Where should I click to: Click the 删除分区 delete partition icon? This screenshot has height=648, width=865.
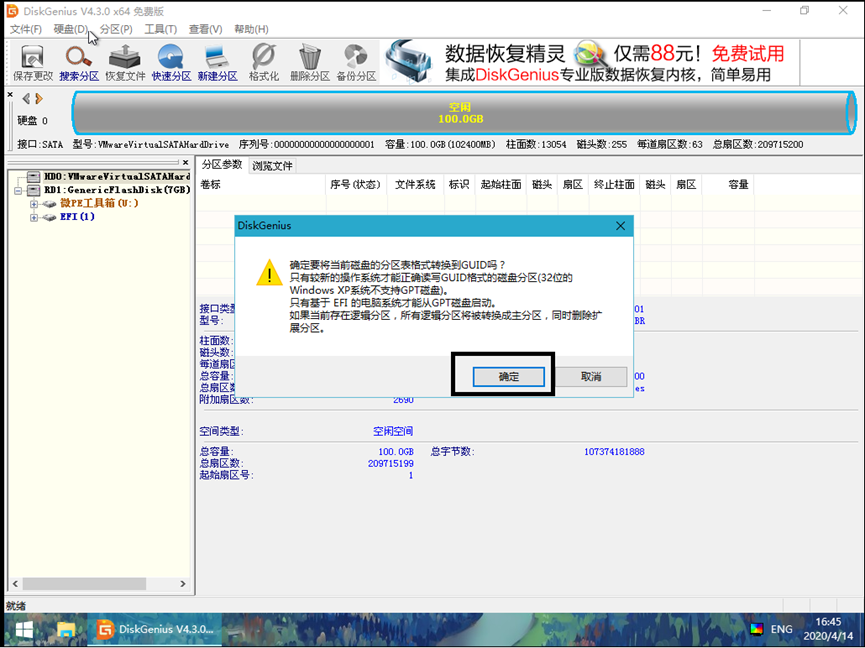click(x=309, y=63)
